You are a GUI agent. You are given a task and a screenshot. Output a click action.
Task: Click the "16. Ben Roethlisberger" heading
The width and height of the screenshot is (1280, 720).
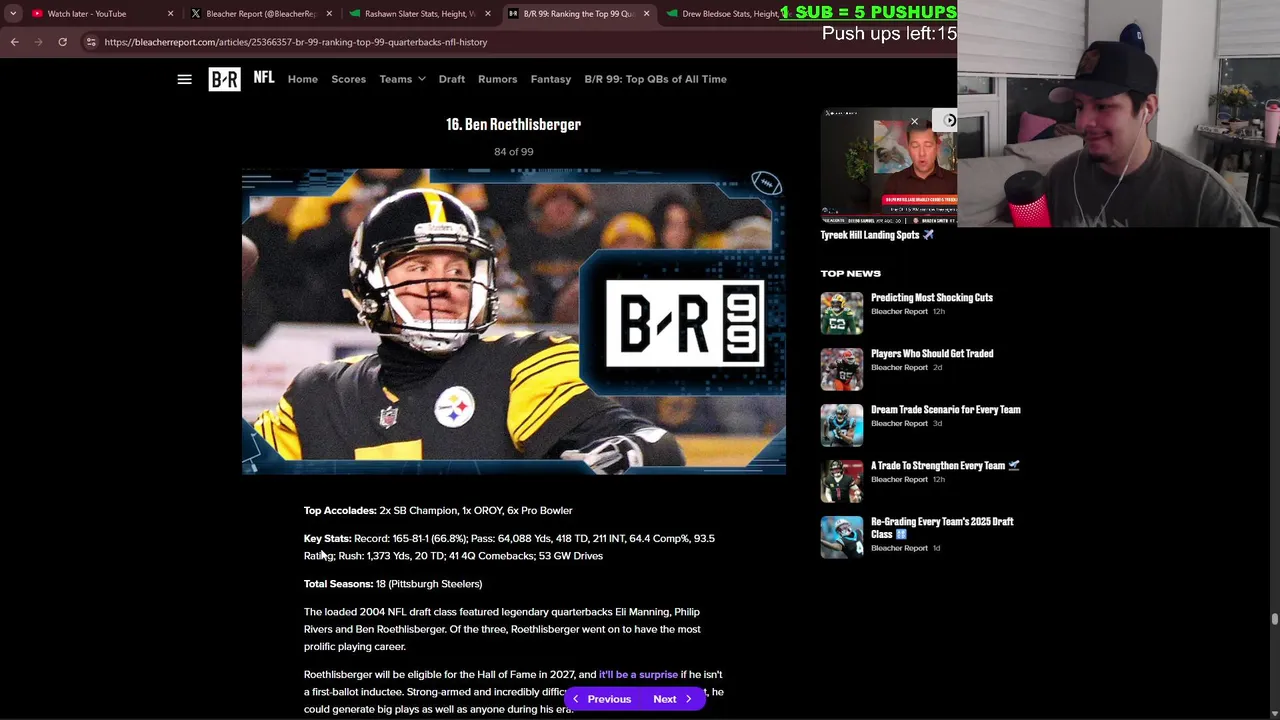click(x=514, y=124)
